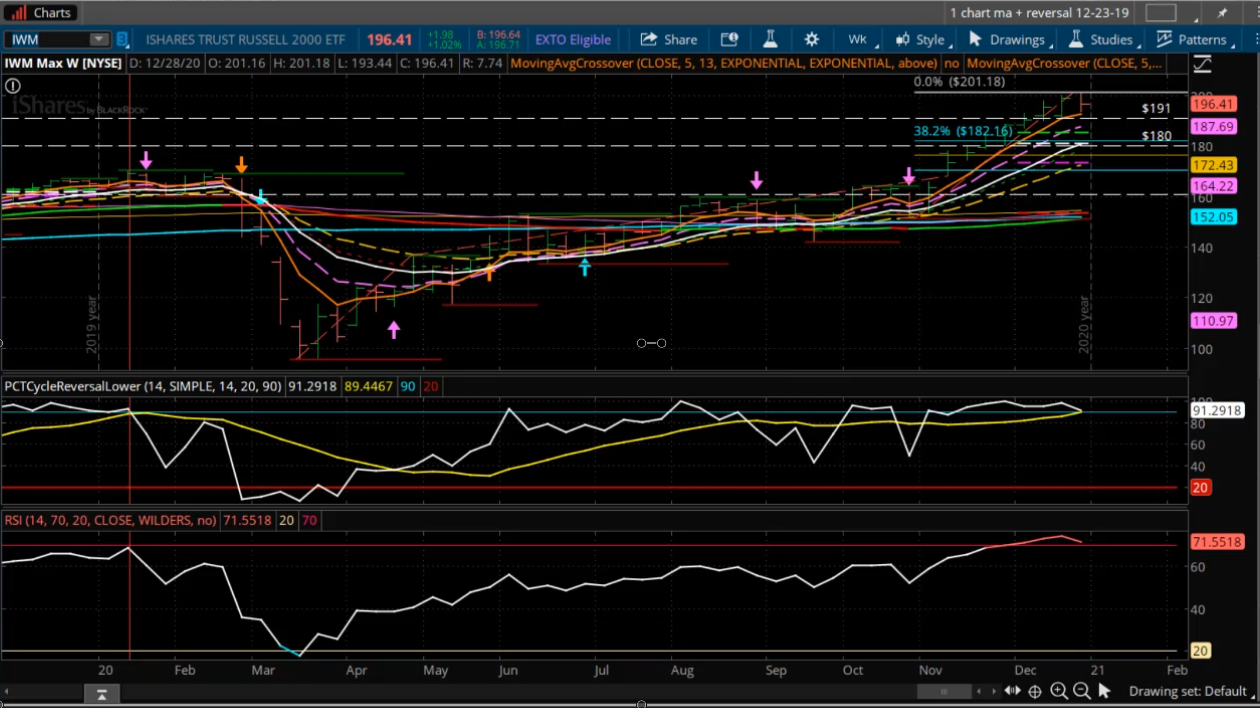This screenshot has height=708, width=1260.
Task: Toggle the chart scale icon above price axis
Action: coord(1202,64)
